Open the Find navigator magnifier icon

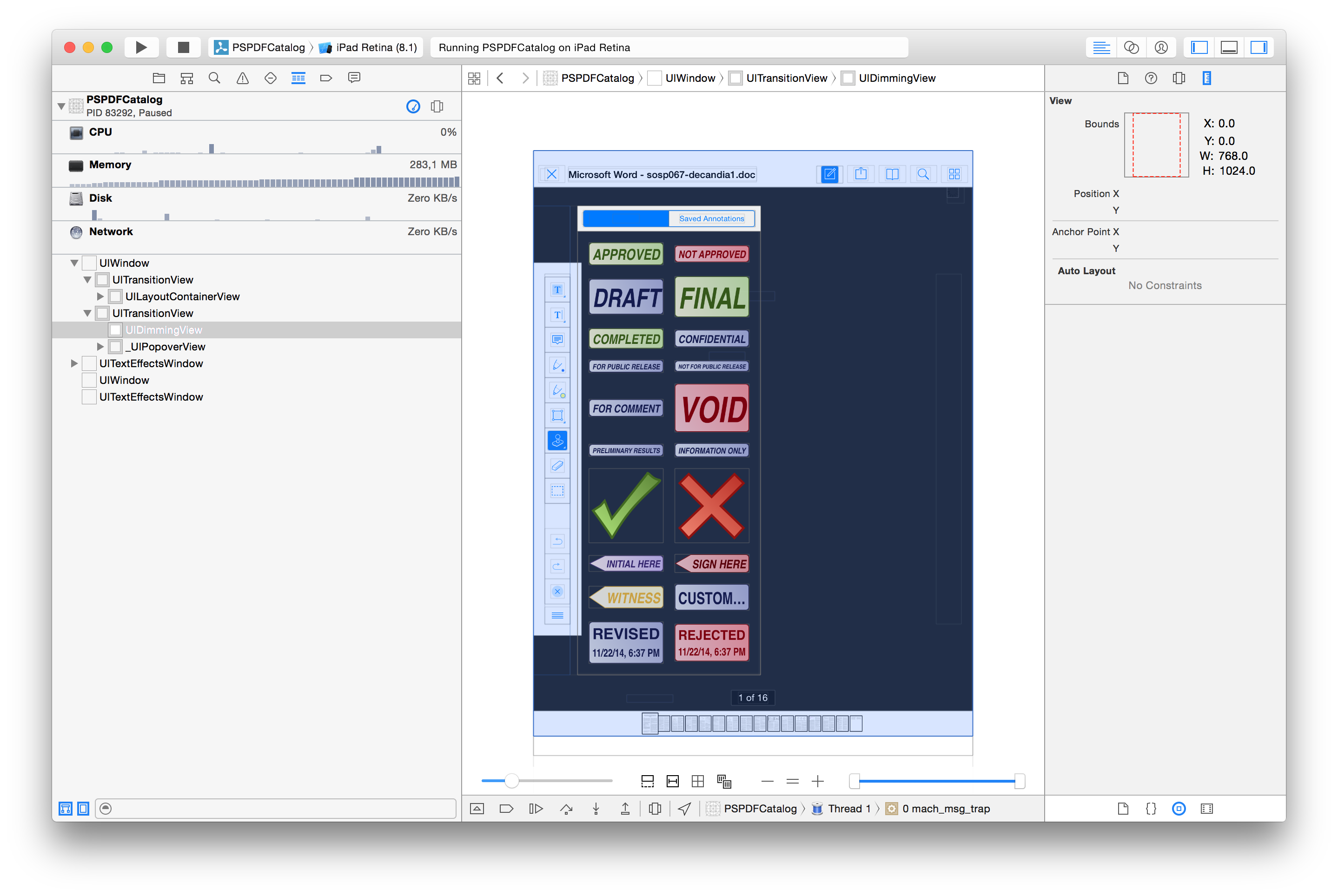coord(214,78)
